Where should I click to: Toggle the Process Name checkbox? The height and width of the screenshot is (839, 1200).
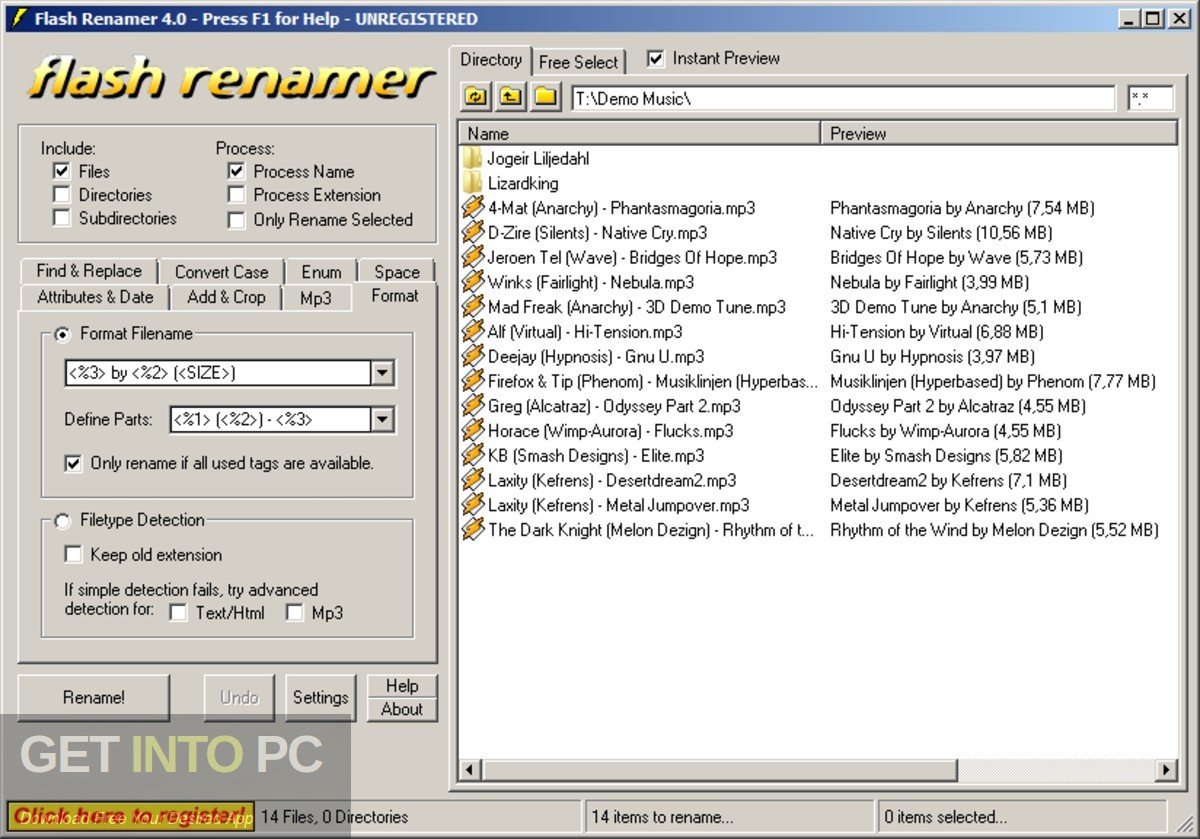point(236,171)
